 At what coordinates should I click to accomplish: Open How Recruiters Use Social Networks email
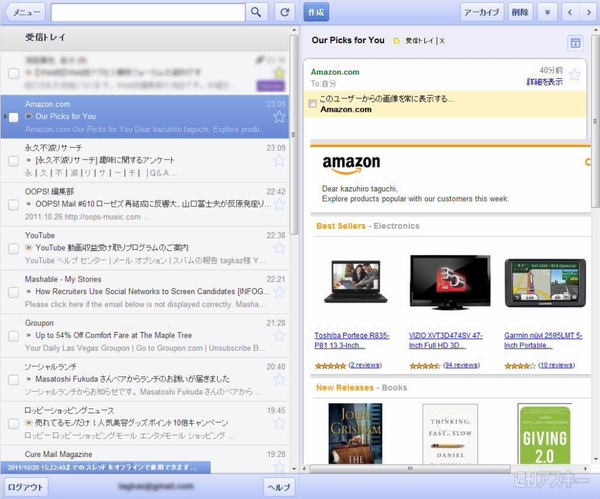tap(145, 292)
